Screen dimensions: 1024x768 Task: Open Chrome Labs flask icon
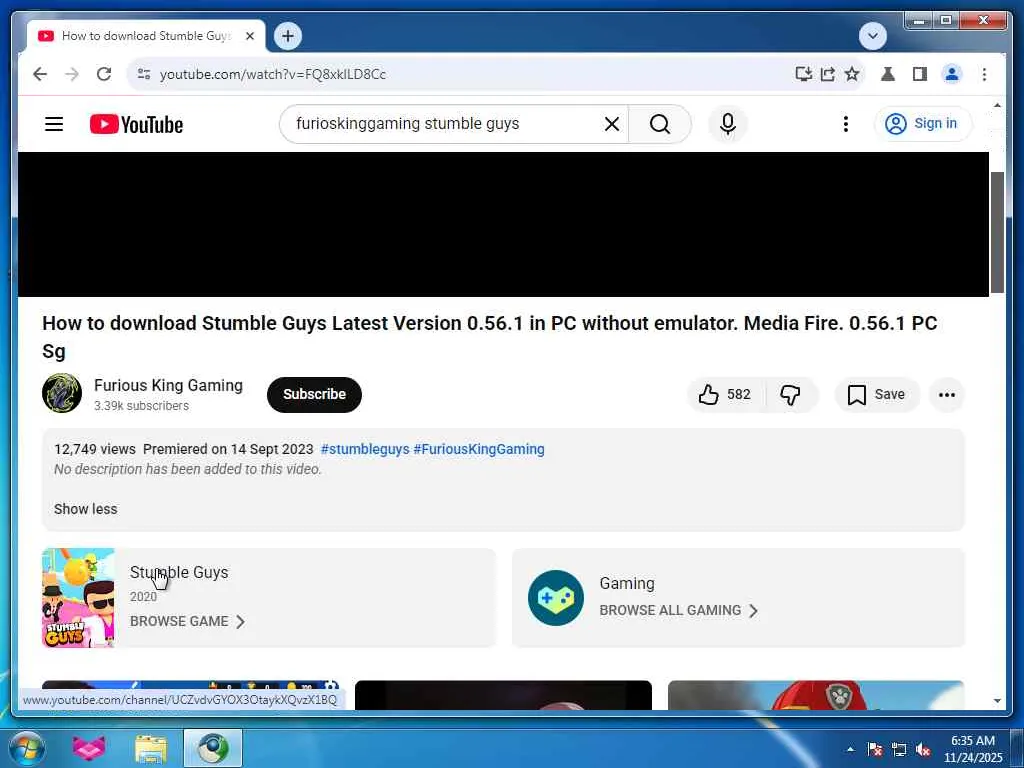click(888, 74)
